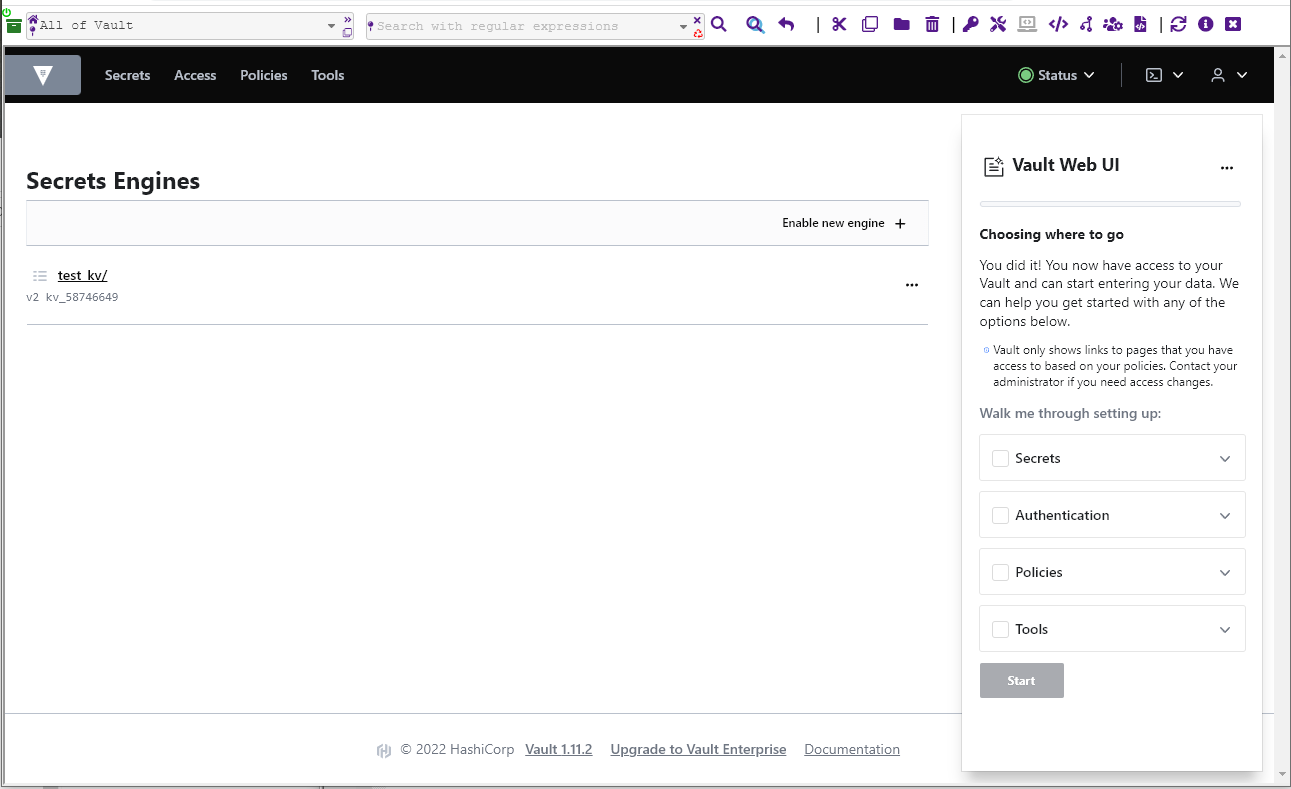
Task: Check the Tools walkthrough checkbox
Action: point(1000,629)
